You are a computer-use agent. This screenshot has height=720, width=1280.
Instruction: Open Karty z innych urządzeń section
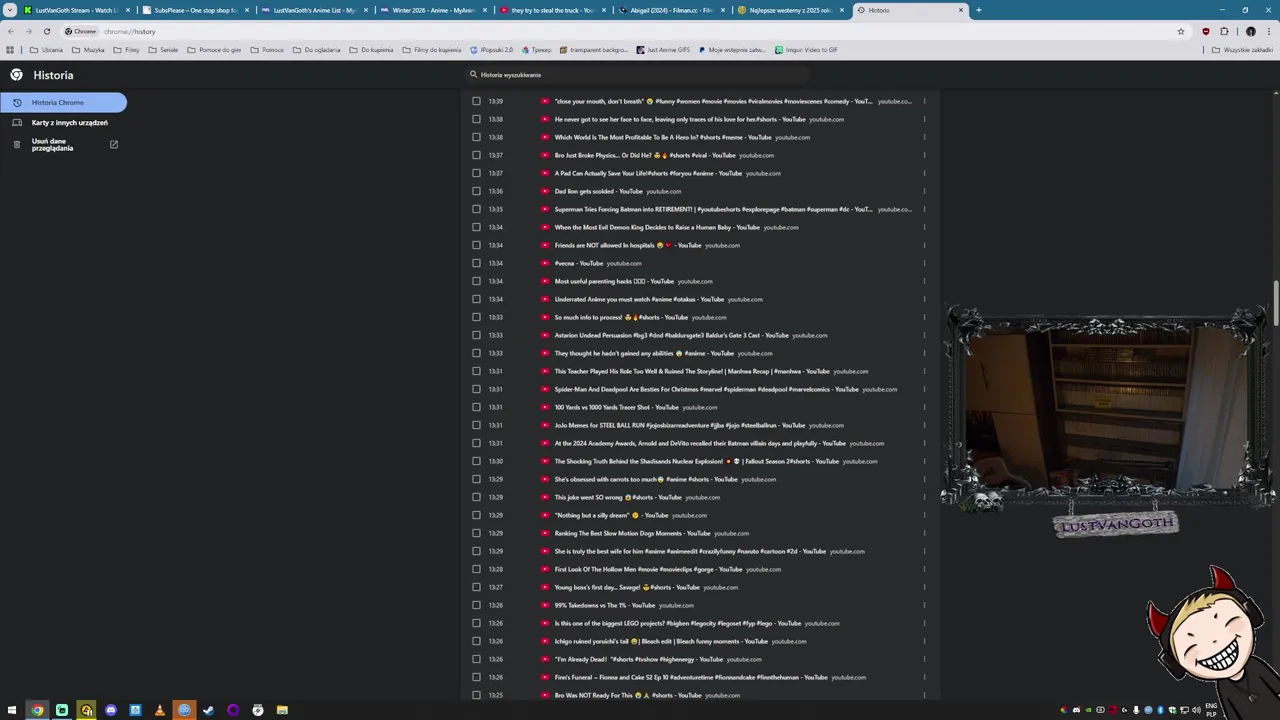pos(63,122)
